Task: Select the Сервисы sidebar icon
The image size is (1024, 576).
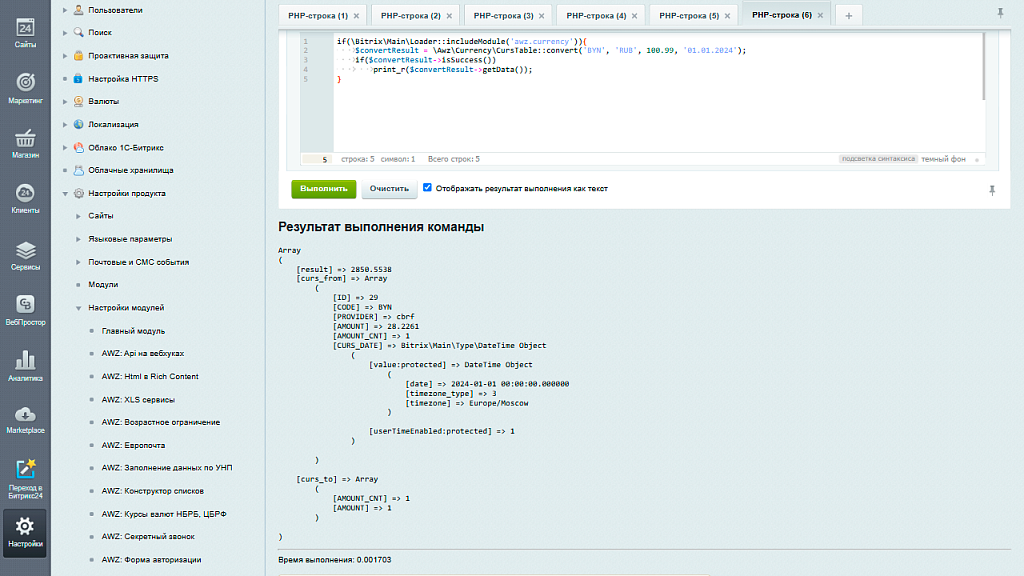Action: point(25,255)
